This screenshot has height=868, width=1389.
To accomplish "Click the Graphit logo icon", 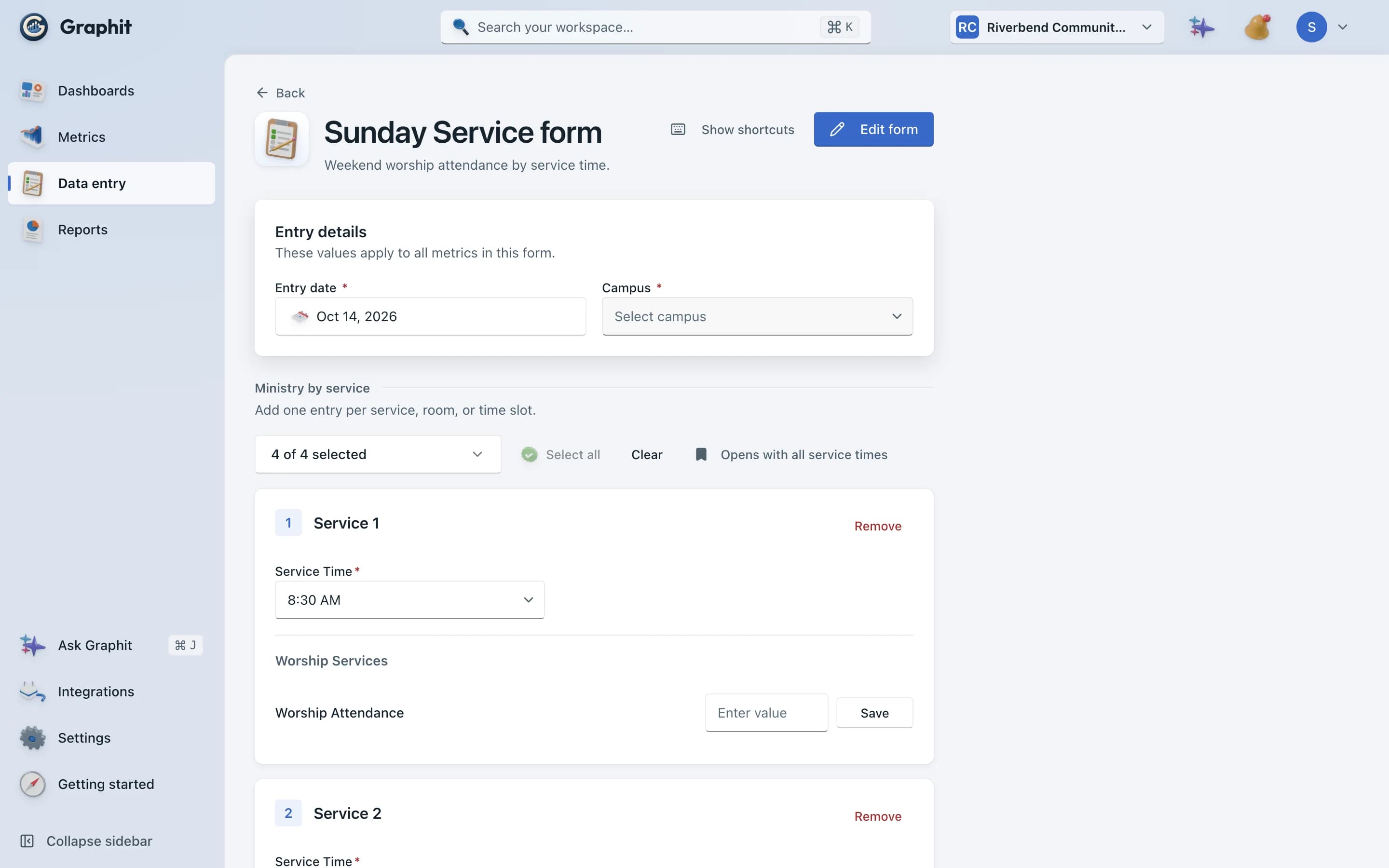I will pos(34,27).
